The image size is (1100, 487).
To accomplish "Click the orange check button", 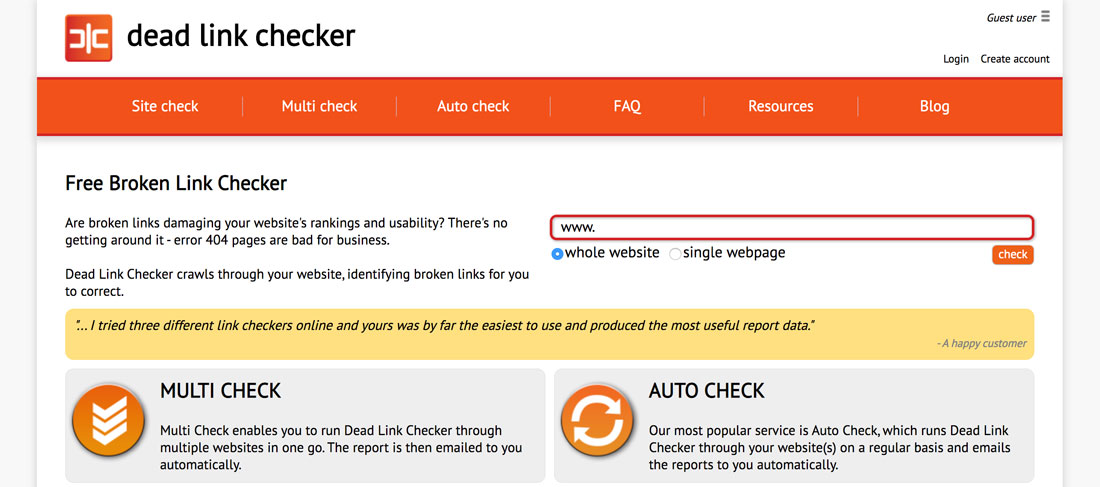I will coord(1012,255).
